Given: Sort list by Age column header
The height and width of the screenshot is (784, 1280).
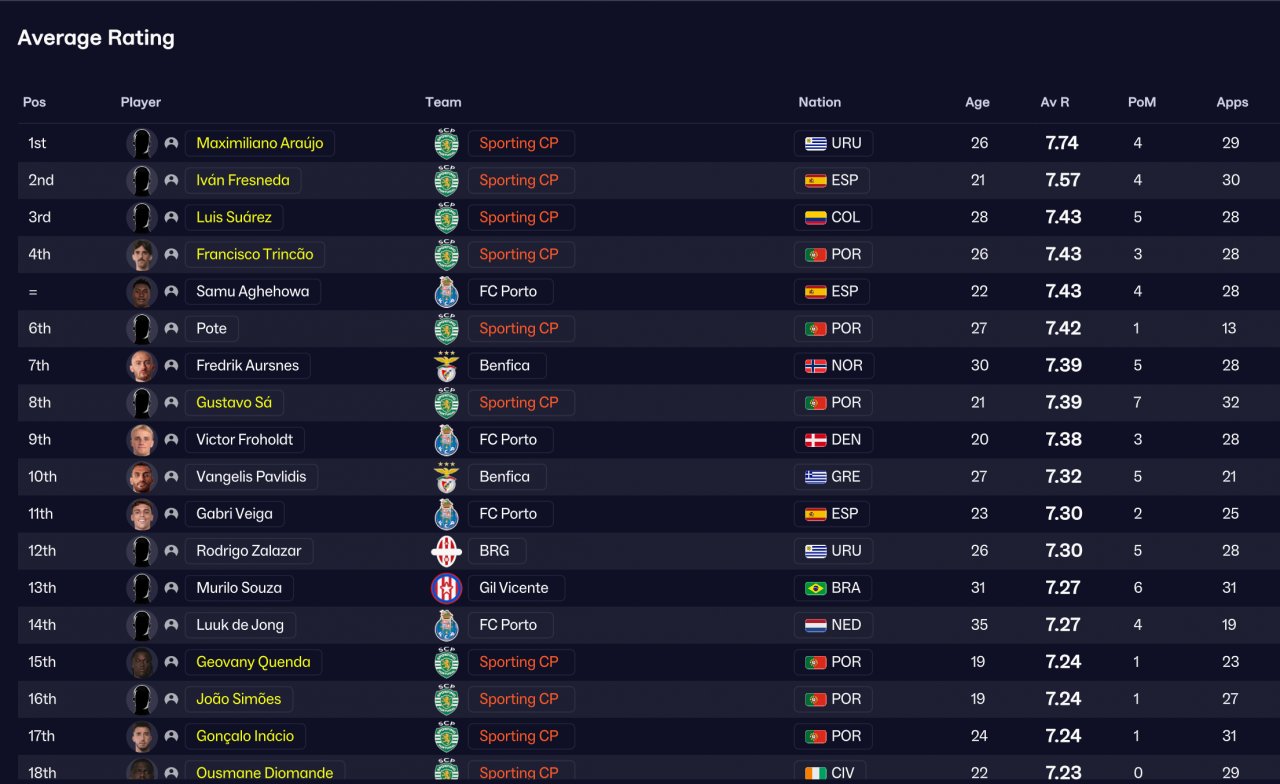Looking at the screenshot, I should [977, 102].
